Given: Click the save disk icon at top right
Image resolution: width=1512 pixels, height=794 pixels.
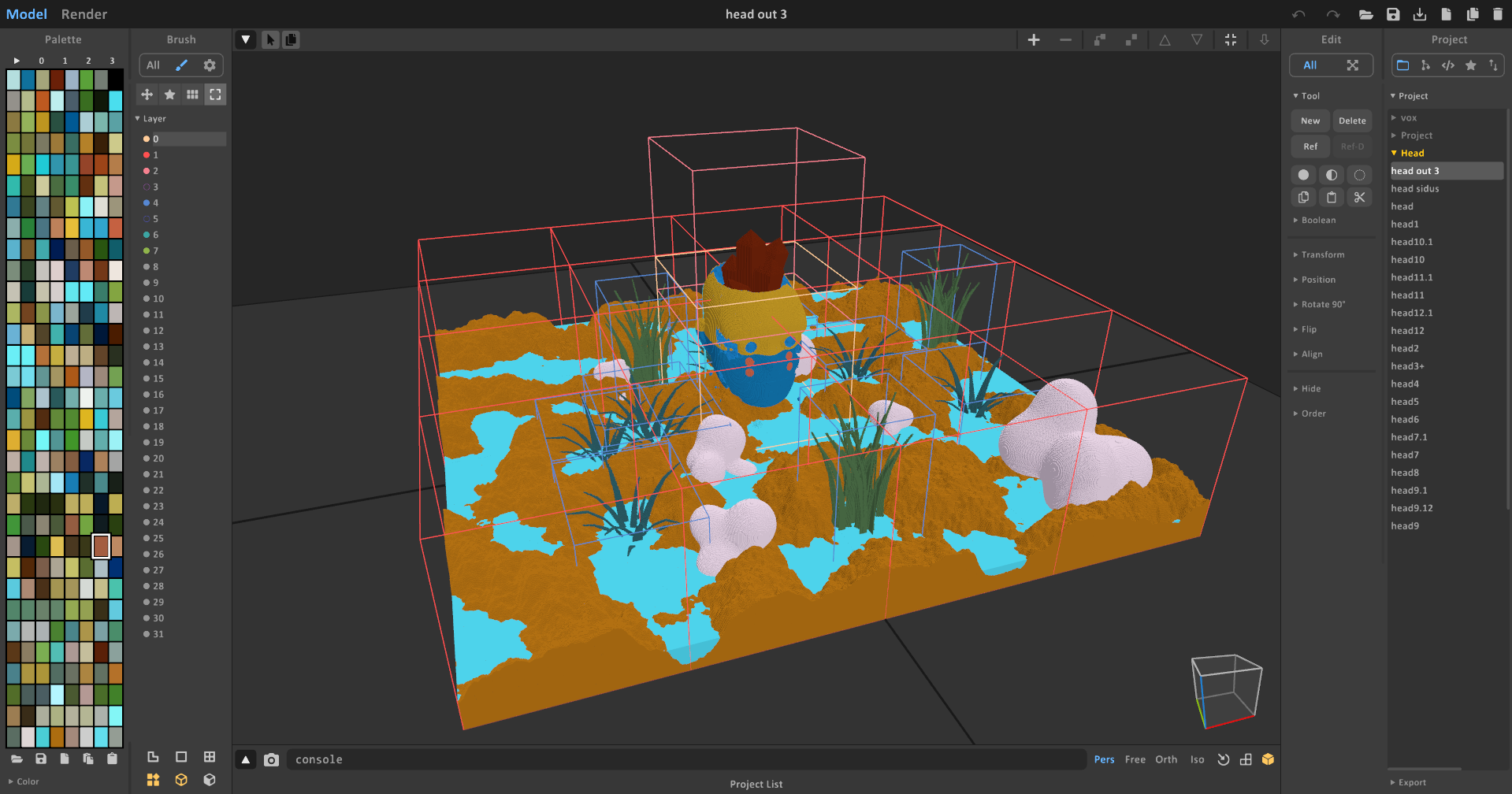Looking at the screenshot, I should click(1393, 14).
